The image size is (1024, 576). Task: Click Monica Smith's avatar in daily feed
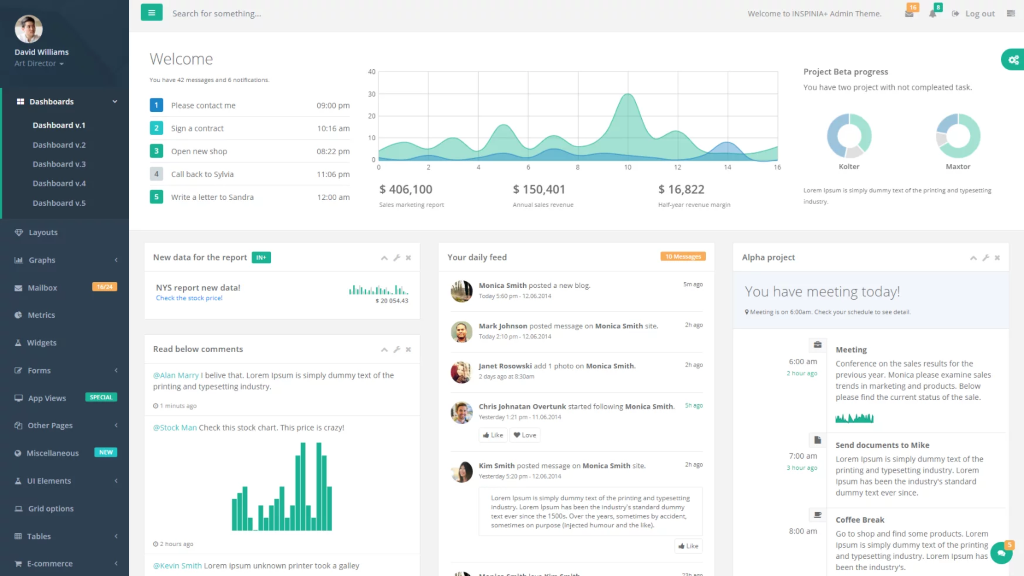tap(461, 291)
